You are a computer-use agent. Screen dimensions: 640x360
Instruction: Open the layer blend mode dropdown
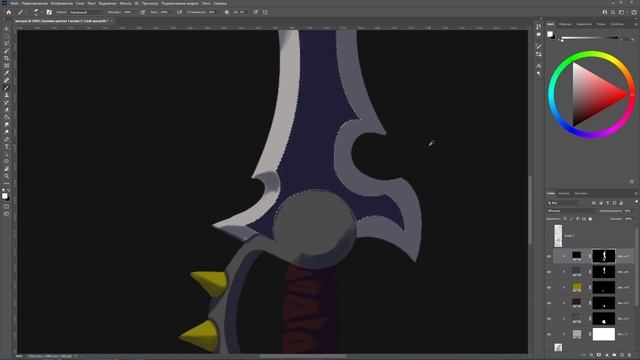pos(571,211)
